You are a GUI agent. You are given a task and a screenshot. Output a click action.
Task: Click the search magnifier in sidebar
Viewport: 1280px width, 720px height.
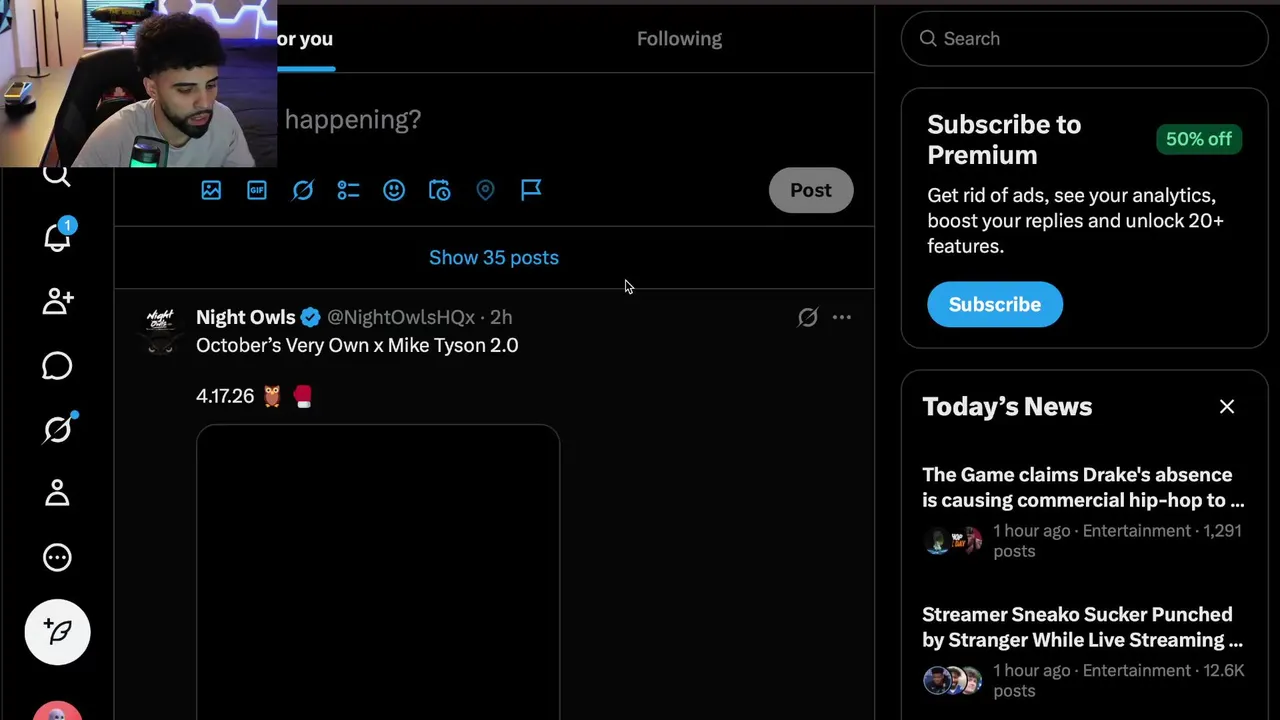coord(57,176)
